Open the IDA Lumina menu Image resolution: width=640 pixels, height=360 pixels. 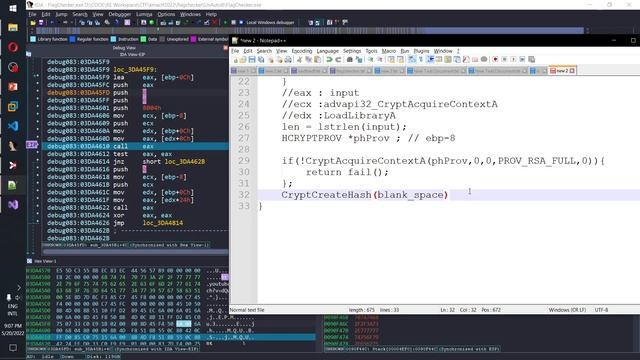pyautogui.click(x=144, y=14)
